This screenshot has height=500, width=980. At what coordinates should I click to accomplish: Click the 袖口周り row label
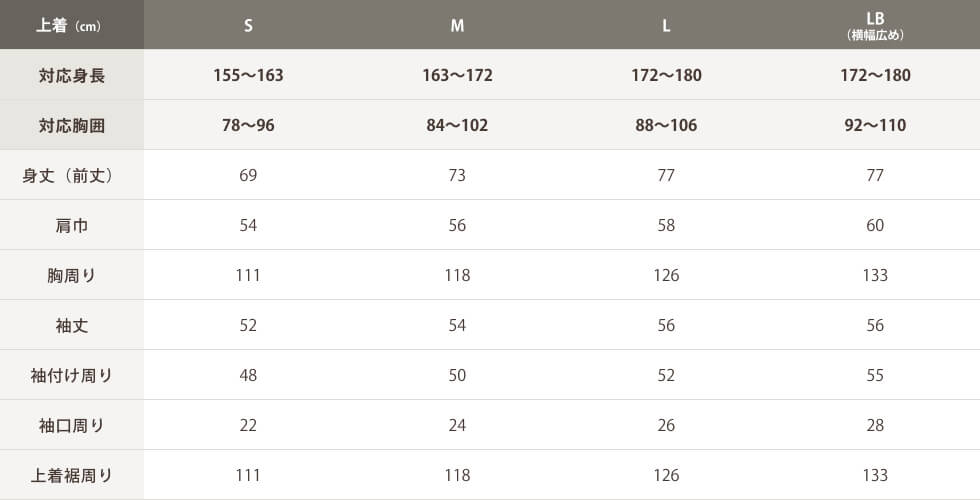(x=72, y=426)
